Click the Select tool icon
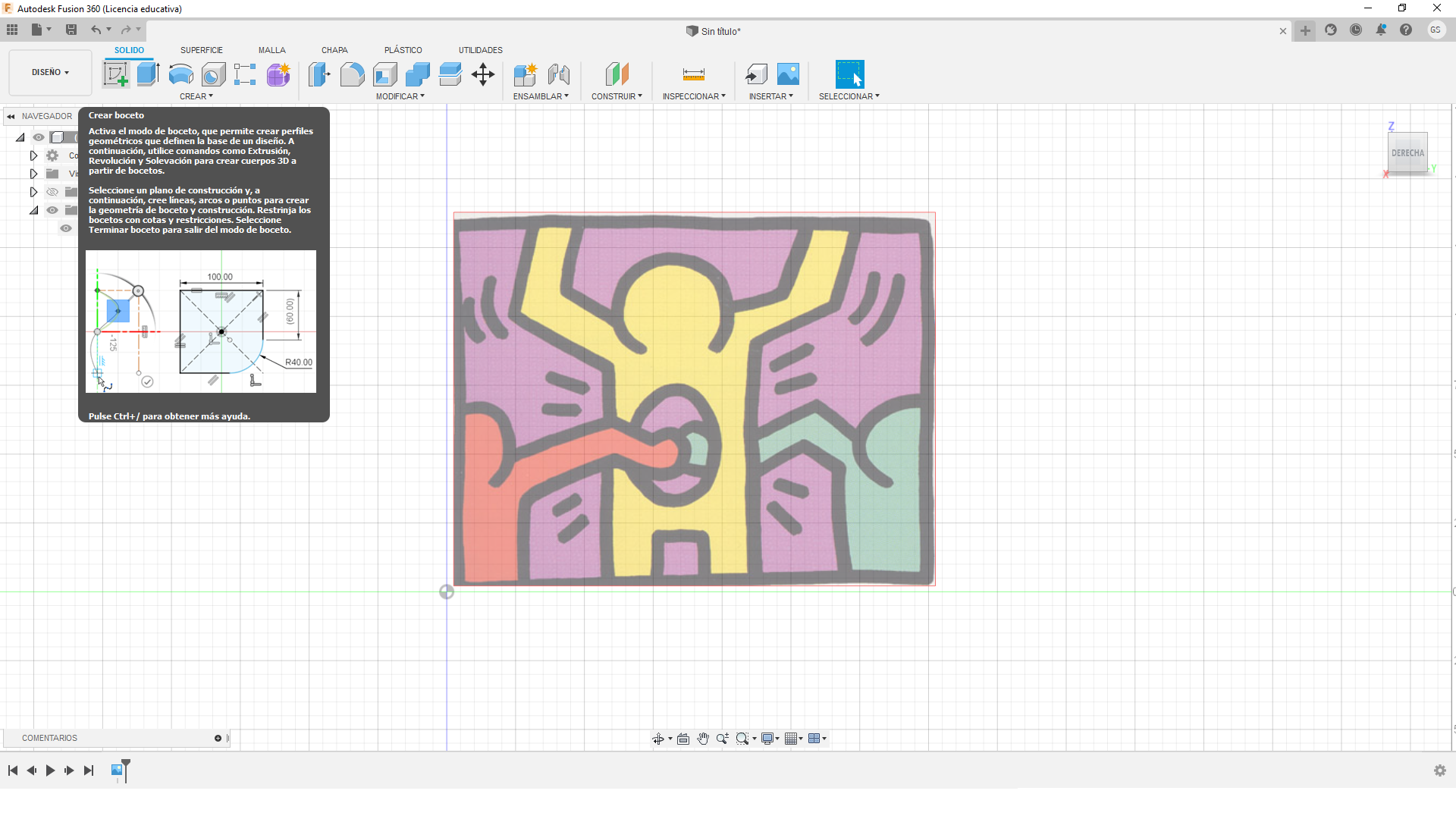The width and height of the screenshot is (1456, 819). (849, 74)
